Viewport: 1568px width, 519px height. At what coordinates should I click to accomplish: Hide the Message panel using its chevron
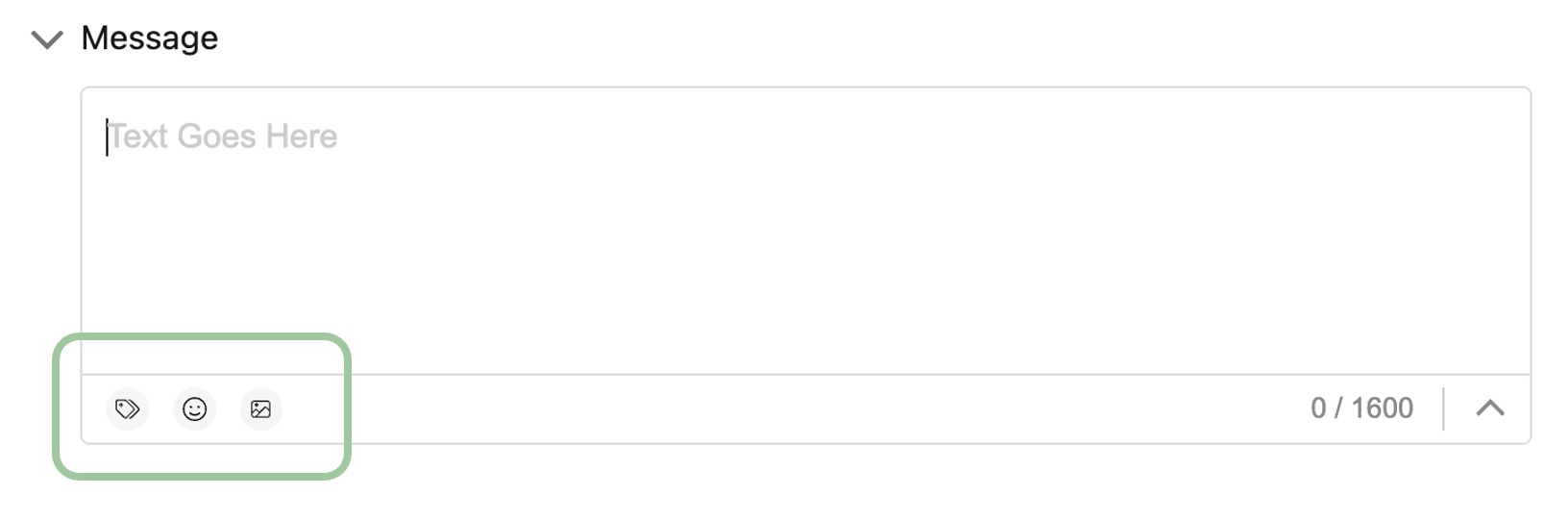(47, 39)
